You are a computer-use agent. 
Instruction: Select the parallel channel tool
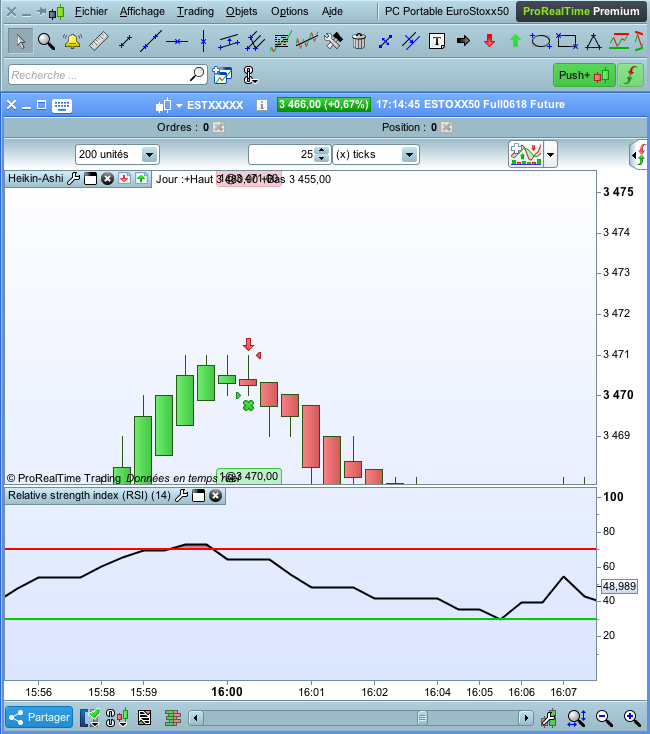(229, 42)
